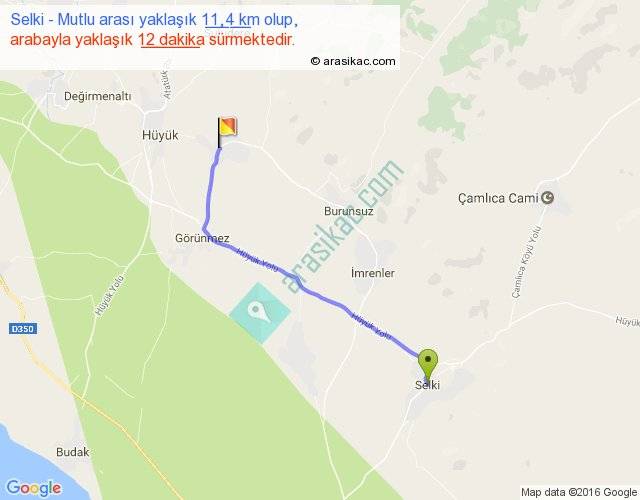The width and height of the screenshot is (640, 500).
Task: Click the Hüyük town label
Action: coord(160,135)
